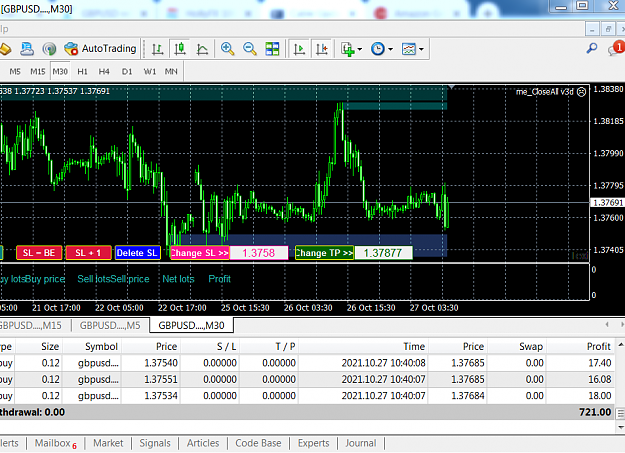The height and width of the screenshot is (453, 625).
Task: Click the take profit field 1.37877
Action: [x=383, y=253]
